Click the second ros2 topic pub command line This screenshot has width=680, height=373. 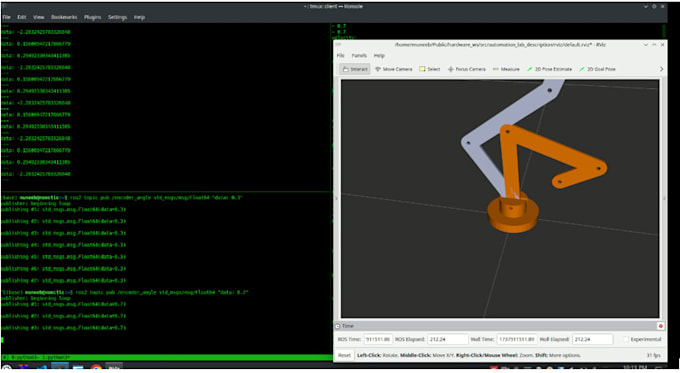(125, 292)
